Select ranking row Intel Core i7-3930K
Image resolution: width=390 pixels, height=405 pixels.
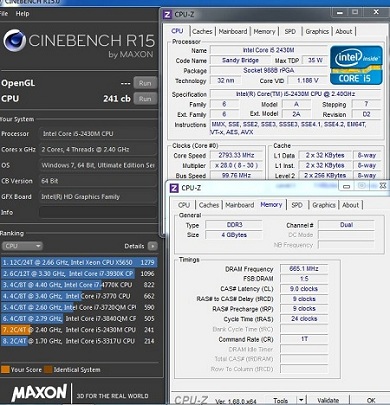(79, 274)
